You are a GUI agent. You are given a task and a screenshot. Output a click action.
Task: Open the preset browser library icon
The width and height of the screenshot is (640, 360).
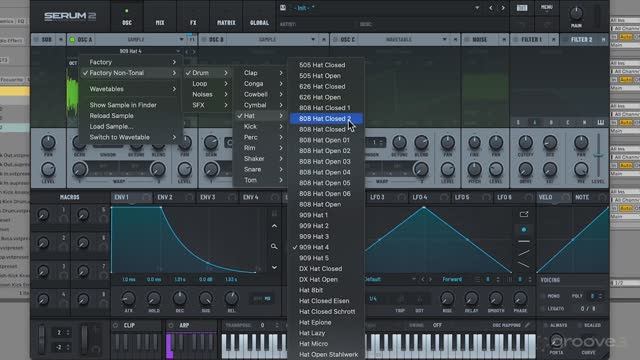pos(522,8)
